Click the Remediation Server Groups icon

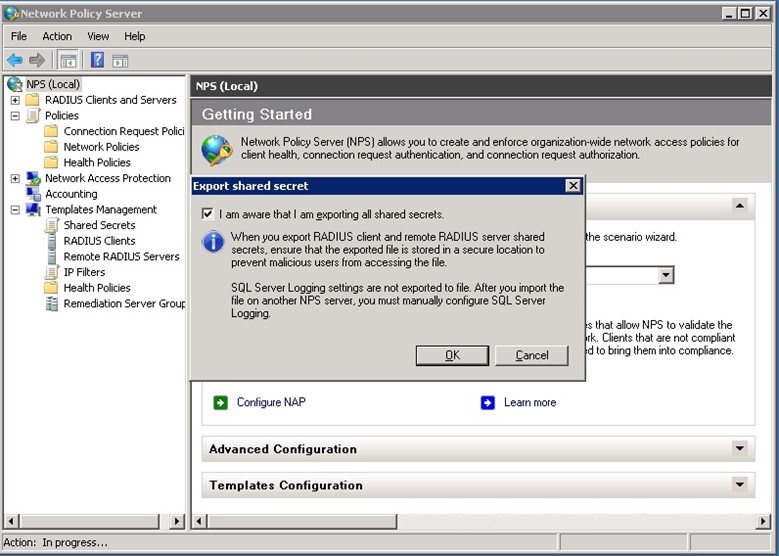tap(52, 304)
